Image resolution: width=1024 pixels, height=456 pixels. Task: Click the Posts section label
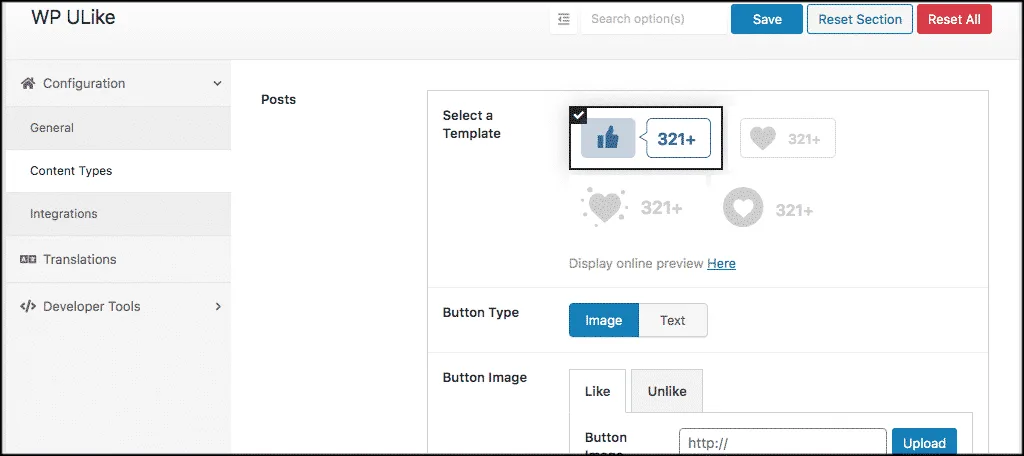point(278,99)
